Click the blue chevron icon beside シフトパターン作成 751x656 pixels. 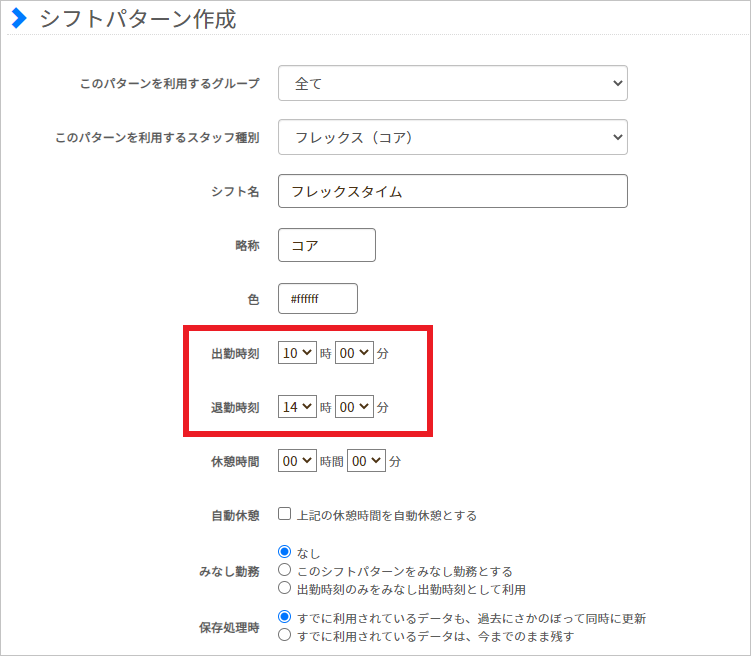click(x=18, y=17)
